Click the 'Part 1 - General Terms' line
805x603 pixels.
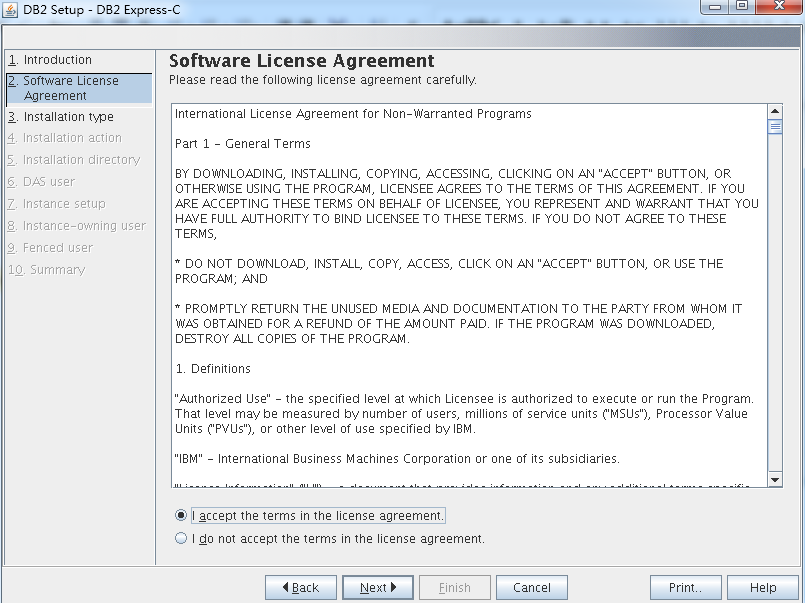tap(243, 144)
